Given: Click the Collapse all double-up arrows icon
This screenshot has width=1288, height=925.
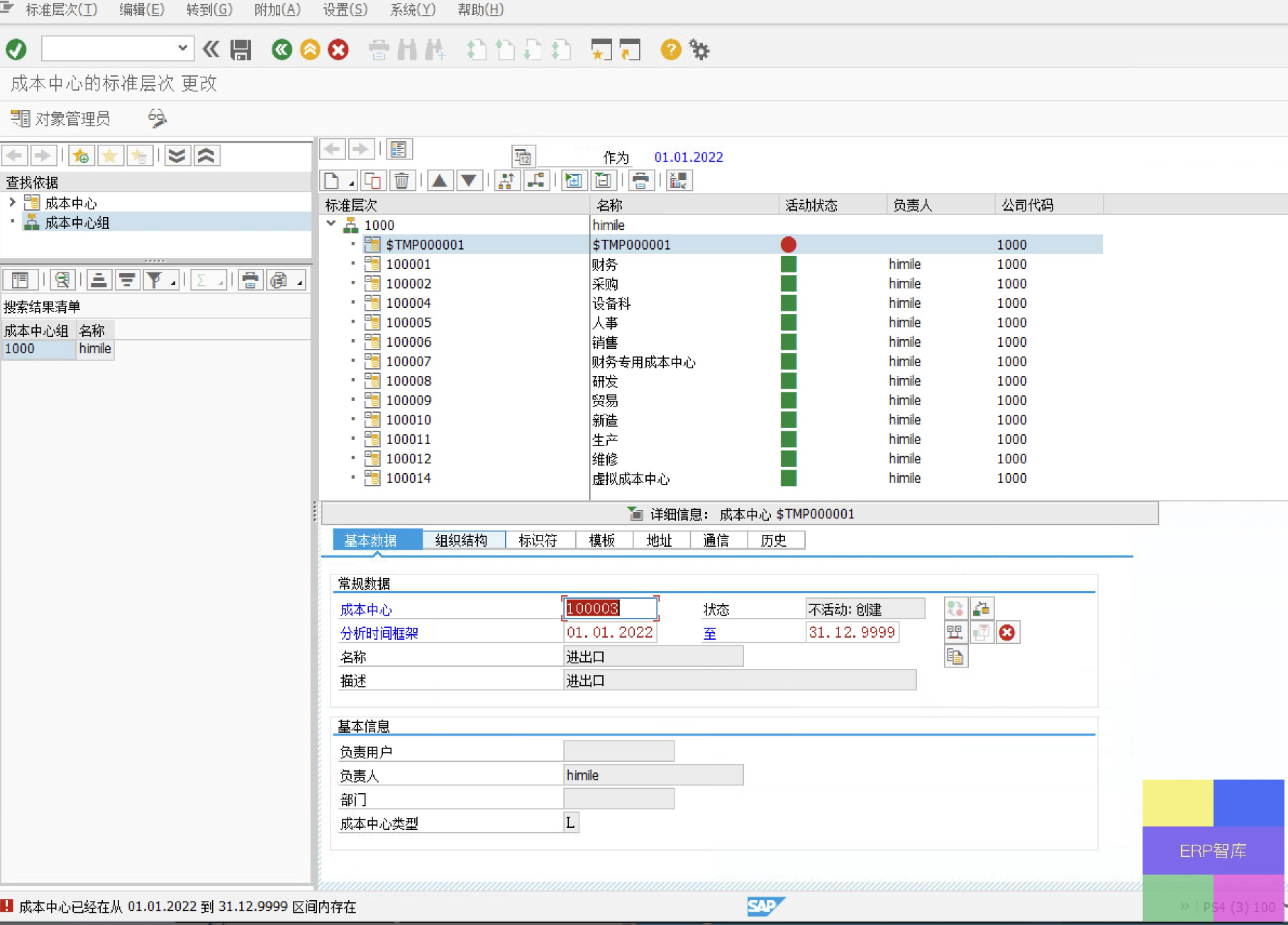Looking at the screenshot, I should pyautogui.click(x=206, y=155).
